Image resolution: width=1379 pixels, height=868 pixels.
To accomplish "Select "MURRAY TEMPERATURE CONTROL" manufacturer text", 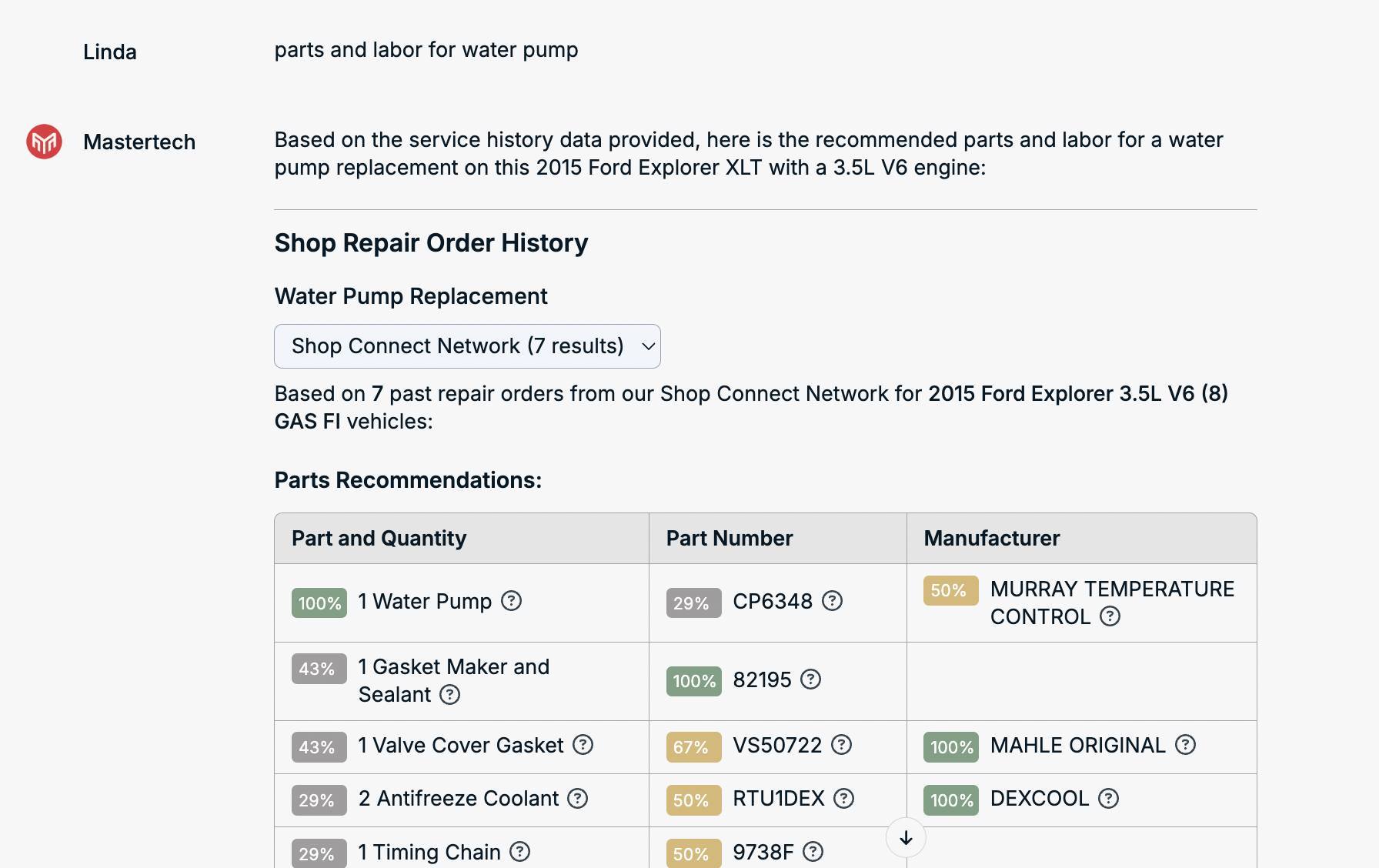I will point(1112,603).
